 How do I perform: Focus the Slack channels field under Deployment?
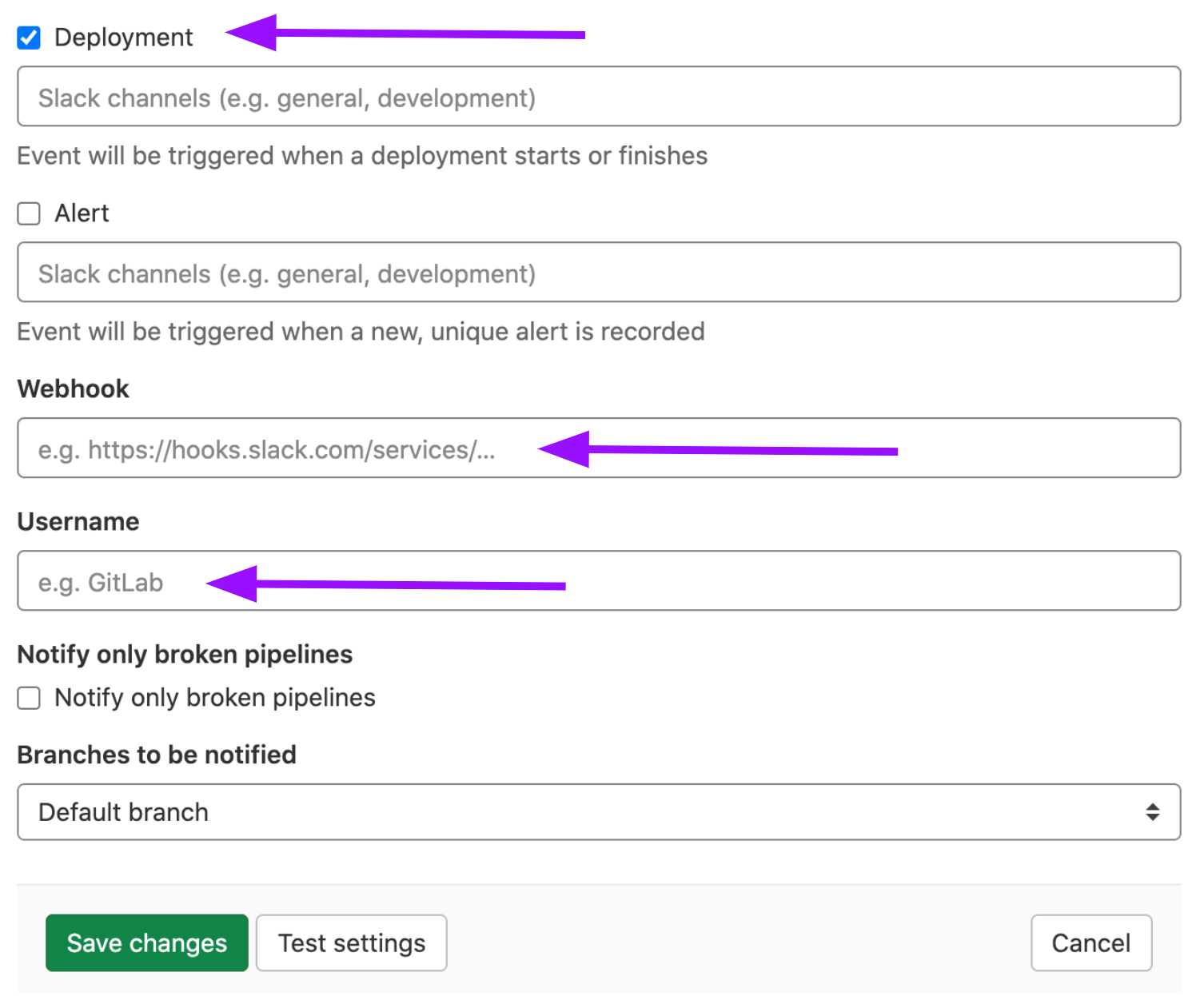pos(598,97)
